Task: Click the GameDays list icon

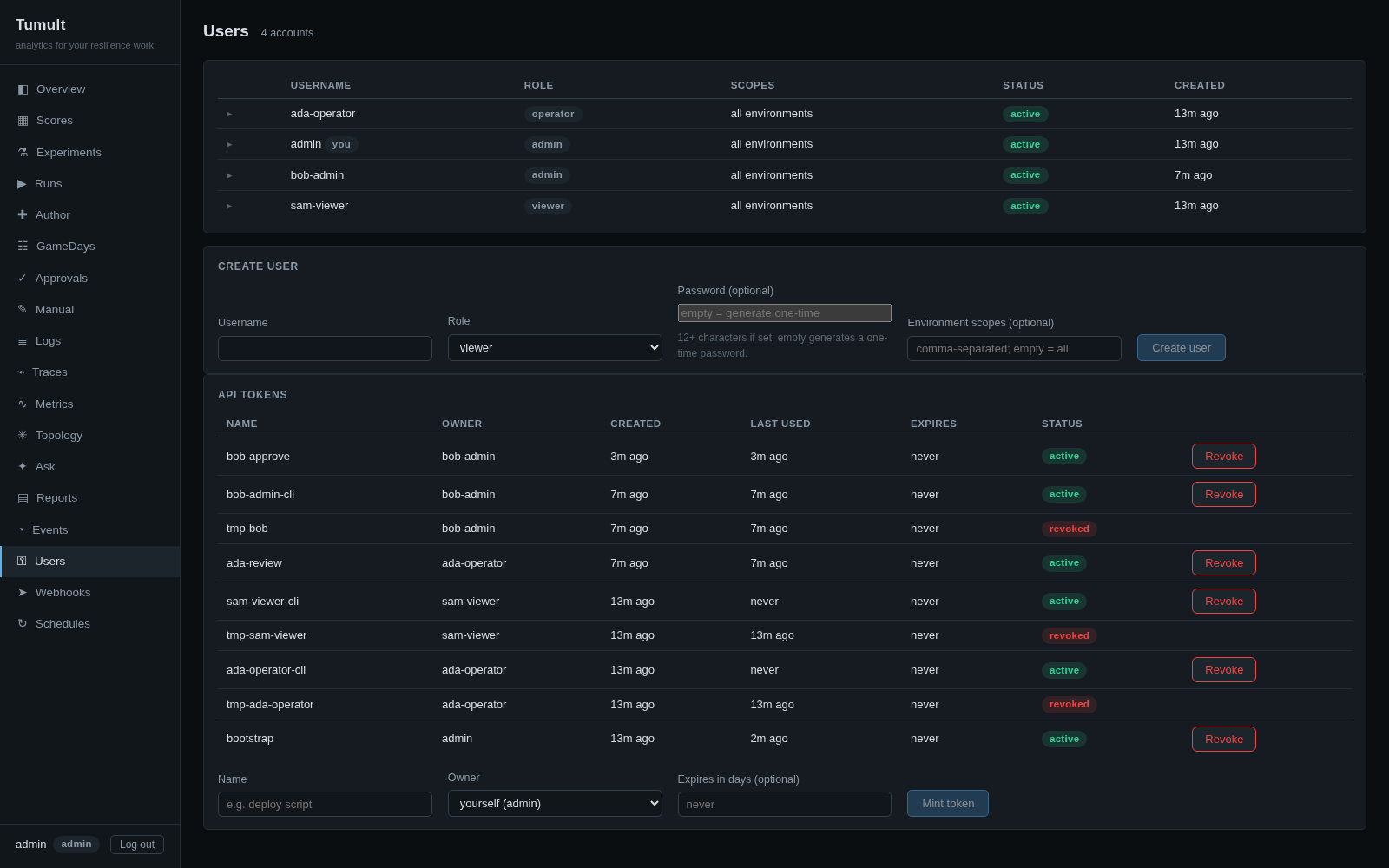Action: pos(23,247)
